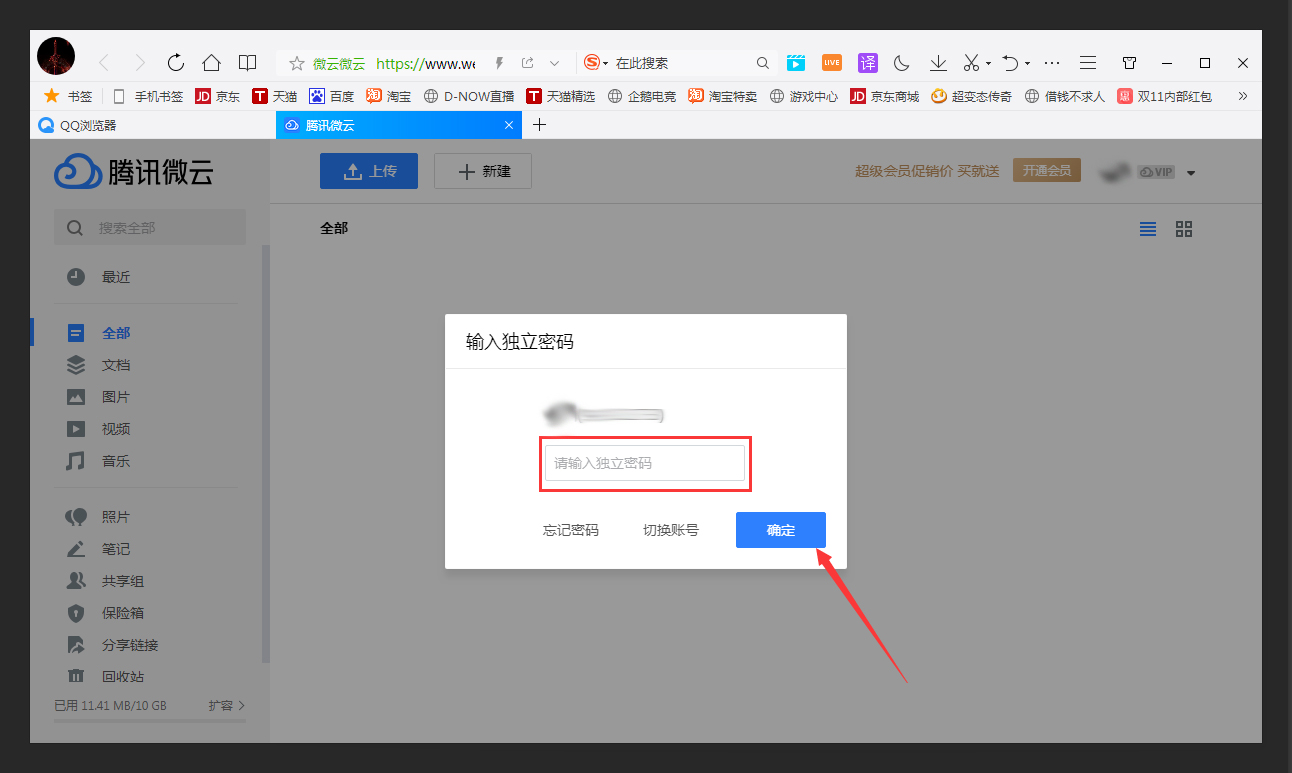Open the screenshot tool dropdown arrow

click(x=986, y=62)
